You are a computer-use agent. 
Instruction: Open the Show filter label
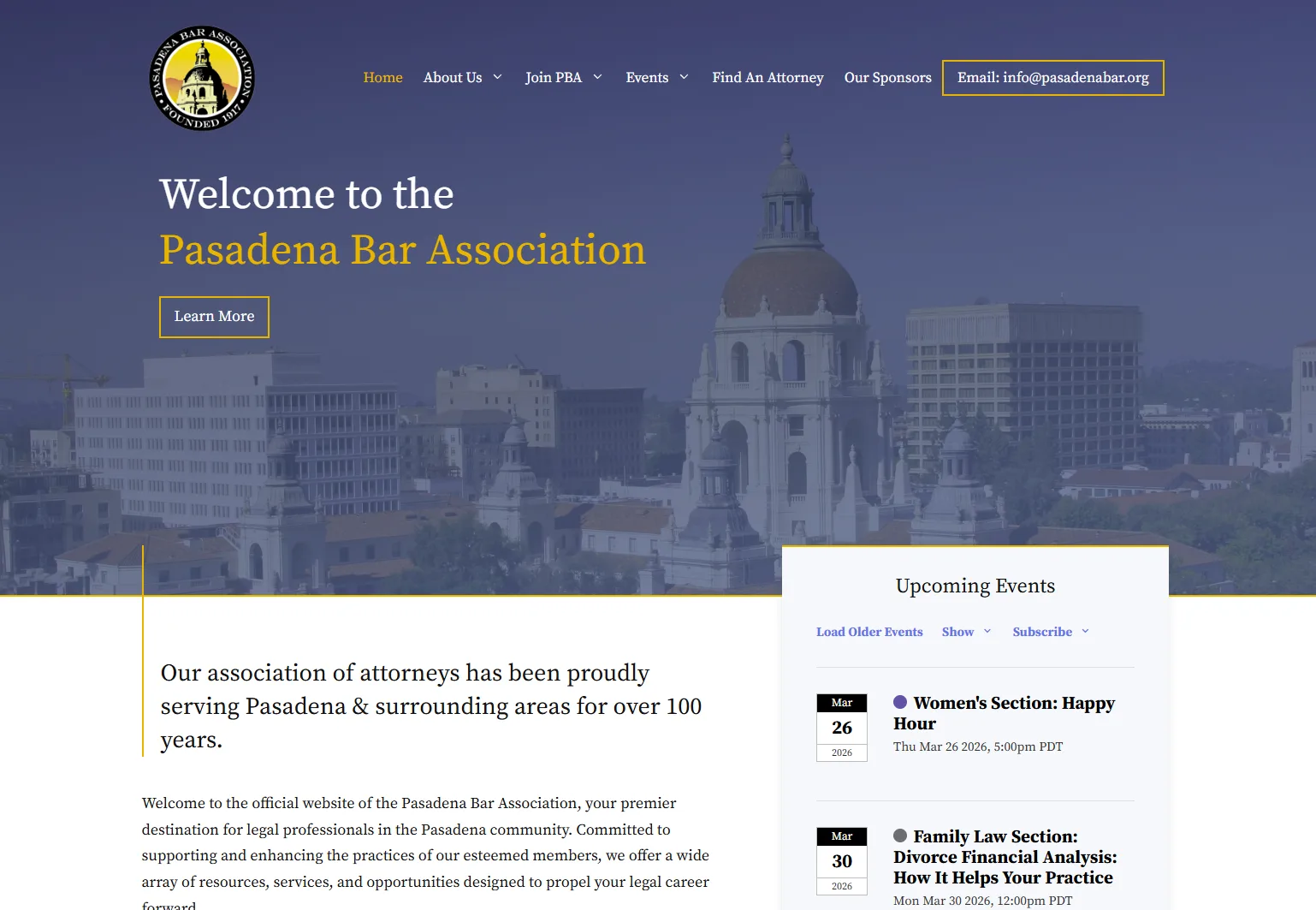957,632
